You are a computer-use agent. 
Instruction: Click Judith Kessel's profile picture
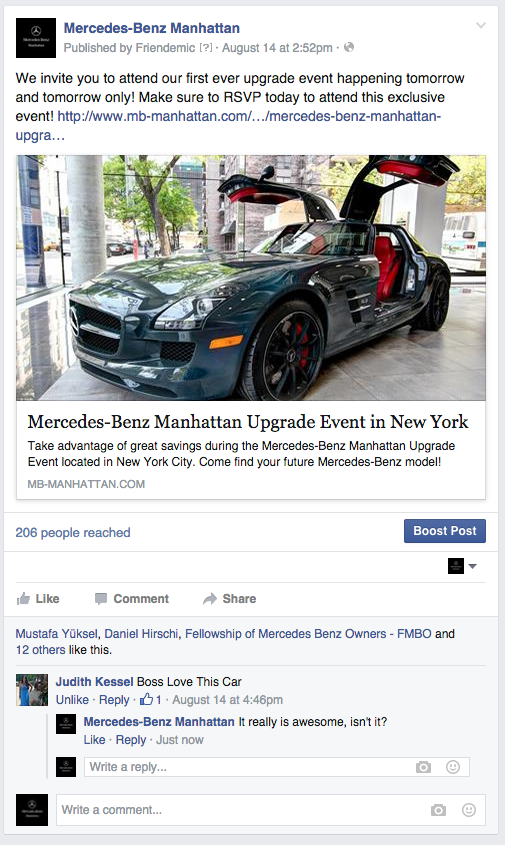(x=32, y=690)
